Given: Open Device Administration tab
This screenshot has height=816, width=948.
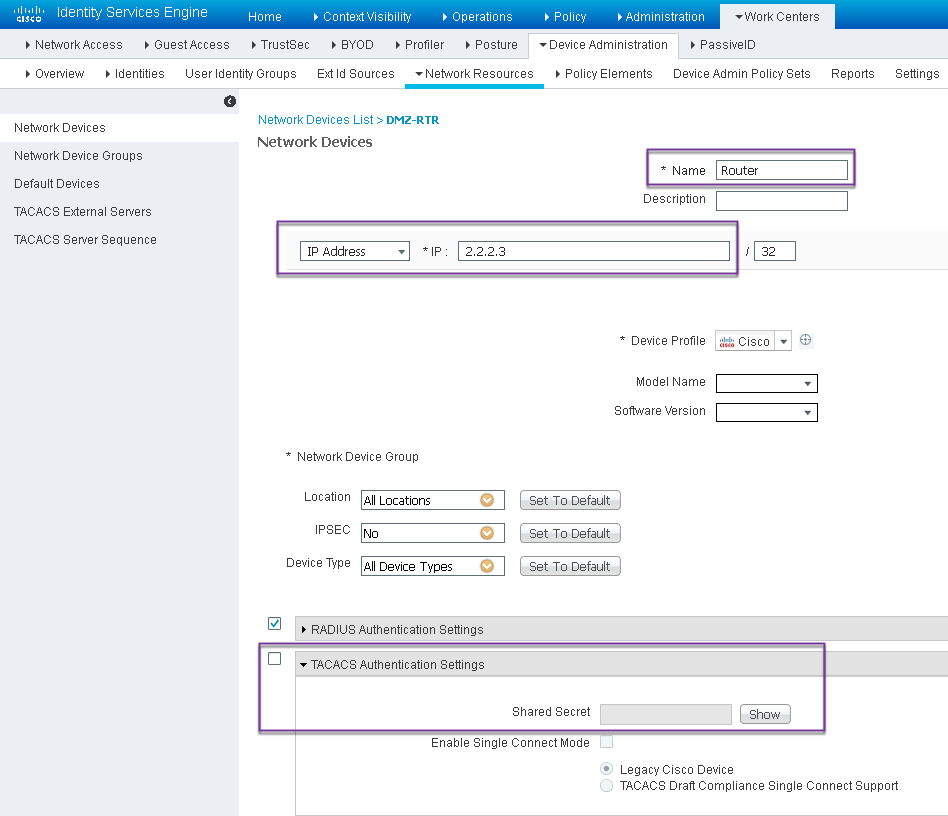Looking at the screenshot, I should click(603, 45).
